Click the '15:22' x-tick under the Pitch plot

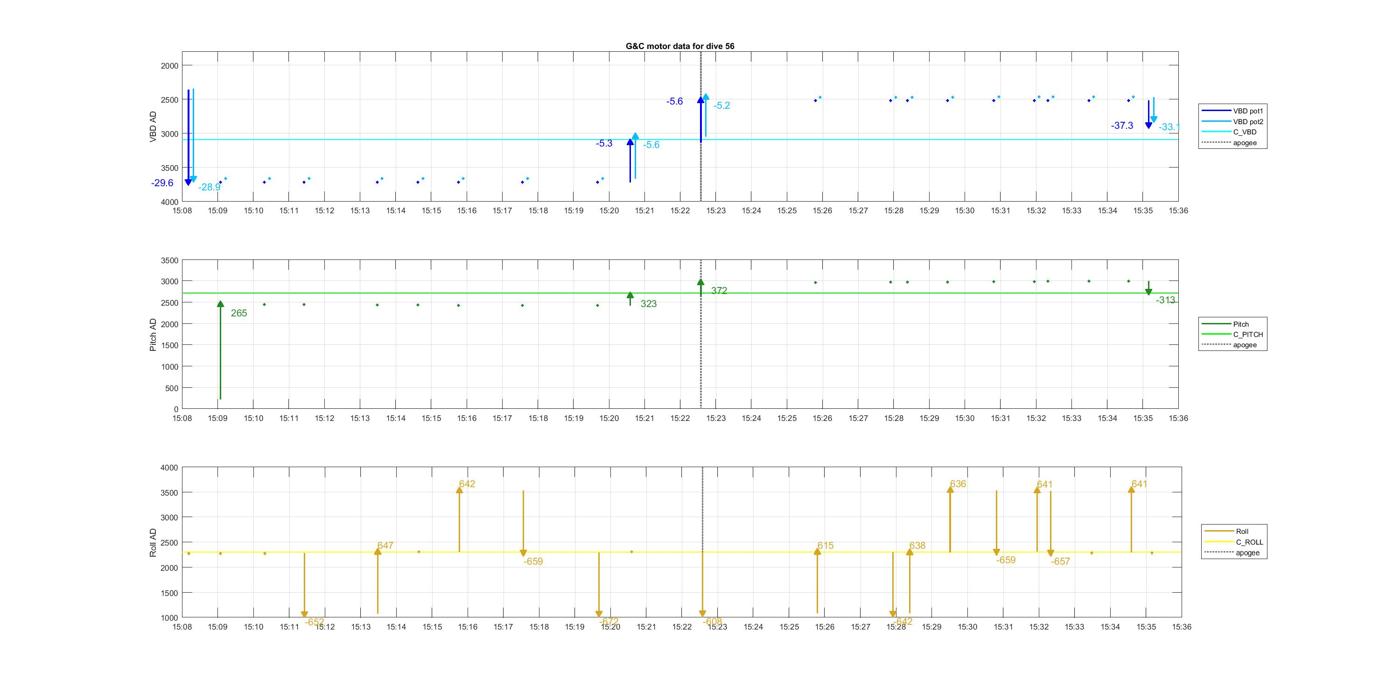[x=680, y=419]
